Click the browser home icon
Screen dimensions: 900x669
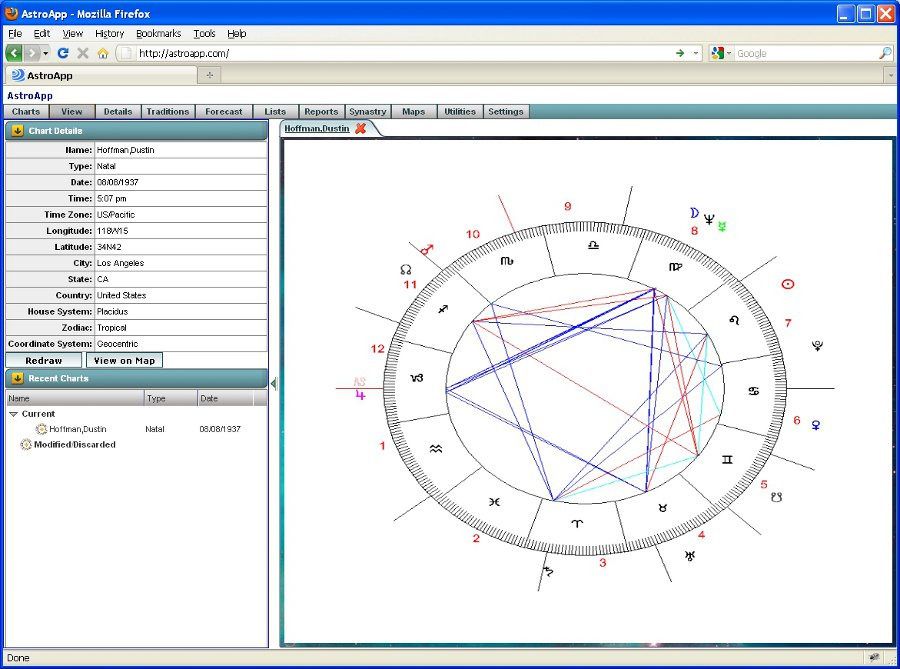pyautogui.click(x=102, y=53)
